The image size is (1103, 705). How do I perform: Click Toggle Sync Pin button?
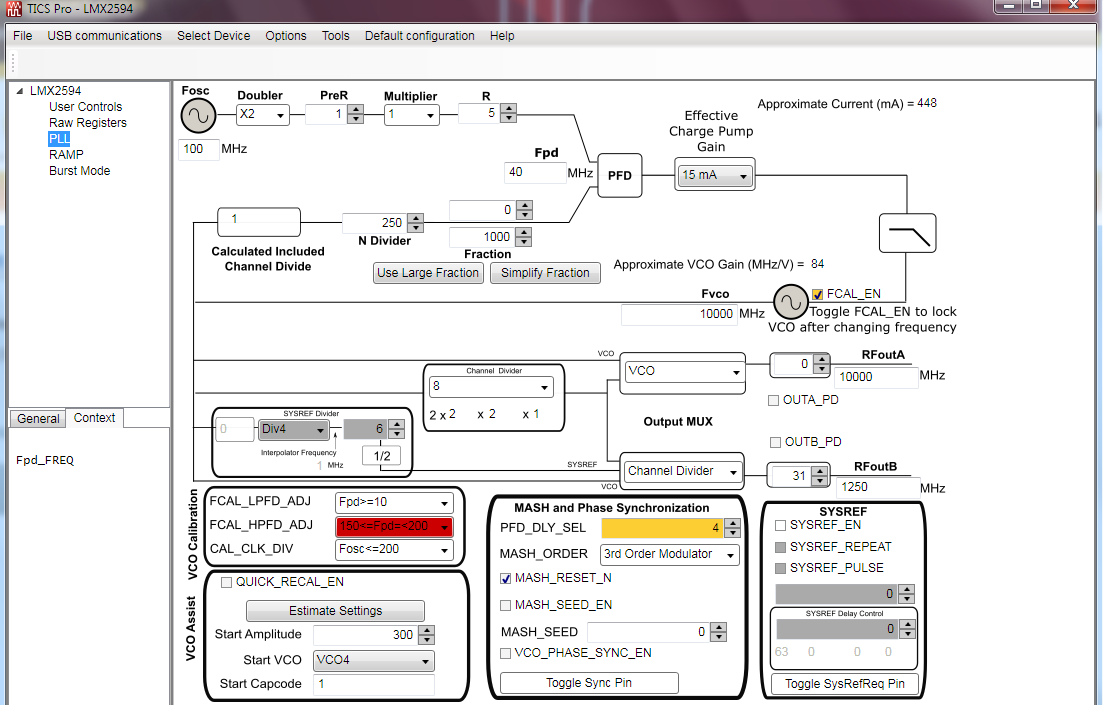click(x=589, y=682)
